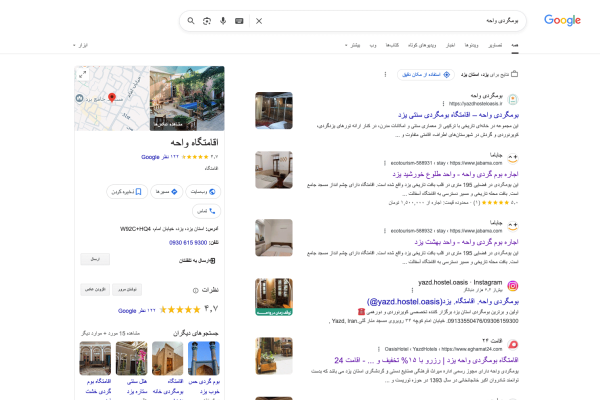
Task: Open thumbnail of Jabama ecotourism-588932 result
Action: 274,238
